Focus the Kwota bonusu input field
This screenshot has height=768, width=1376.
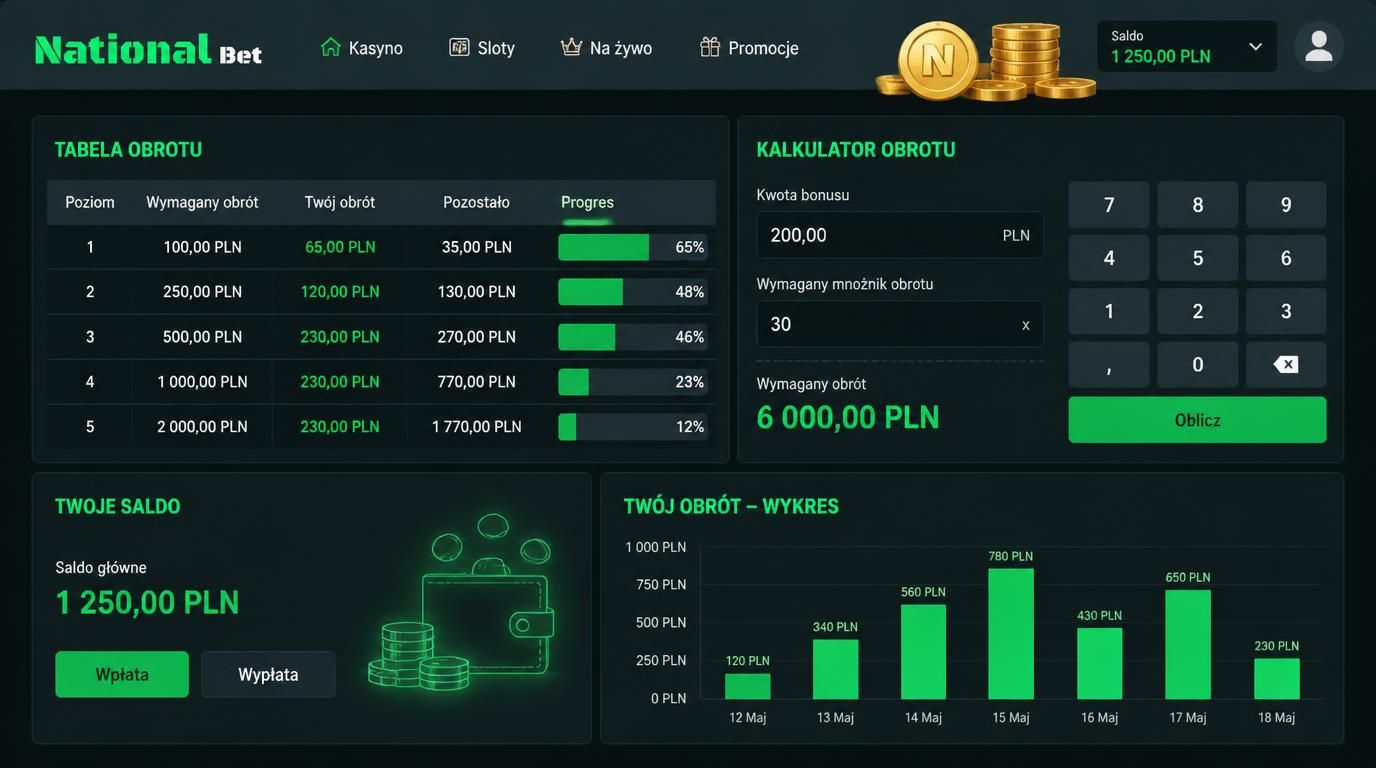[900, 235]
